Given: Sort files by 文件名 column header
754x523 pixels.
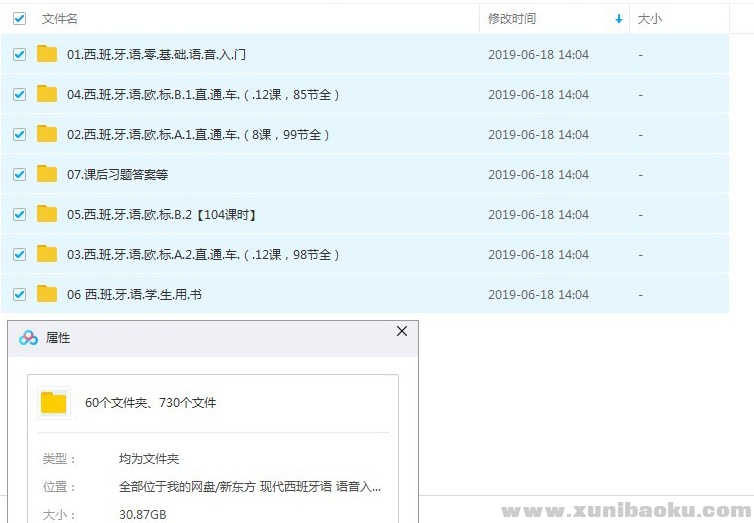Looking at the screenshot, I should (x=60, y=19).
